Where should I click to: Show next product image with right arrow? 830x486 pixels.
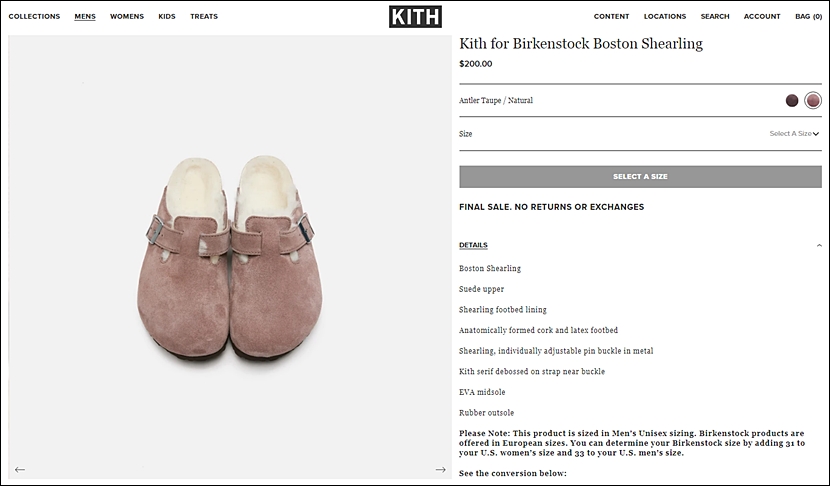(x=440, y=470)
